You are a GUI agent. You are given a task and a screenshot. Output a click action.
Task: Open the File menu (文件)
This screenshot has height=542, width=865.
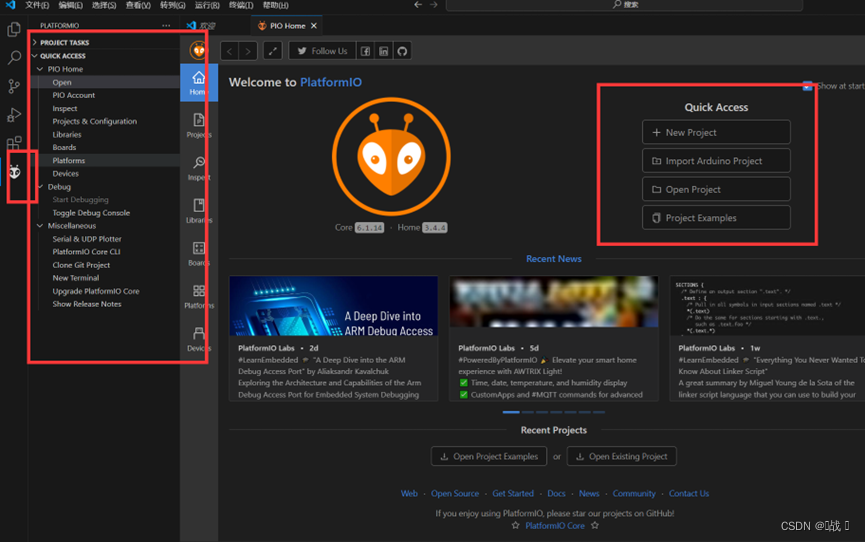[37, 5]
